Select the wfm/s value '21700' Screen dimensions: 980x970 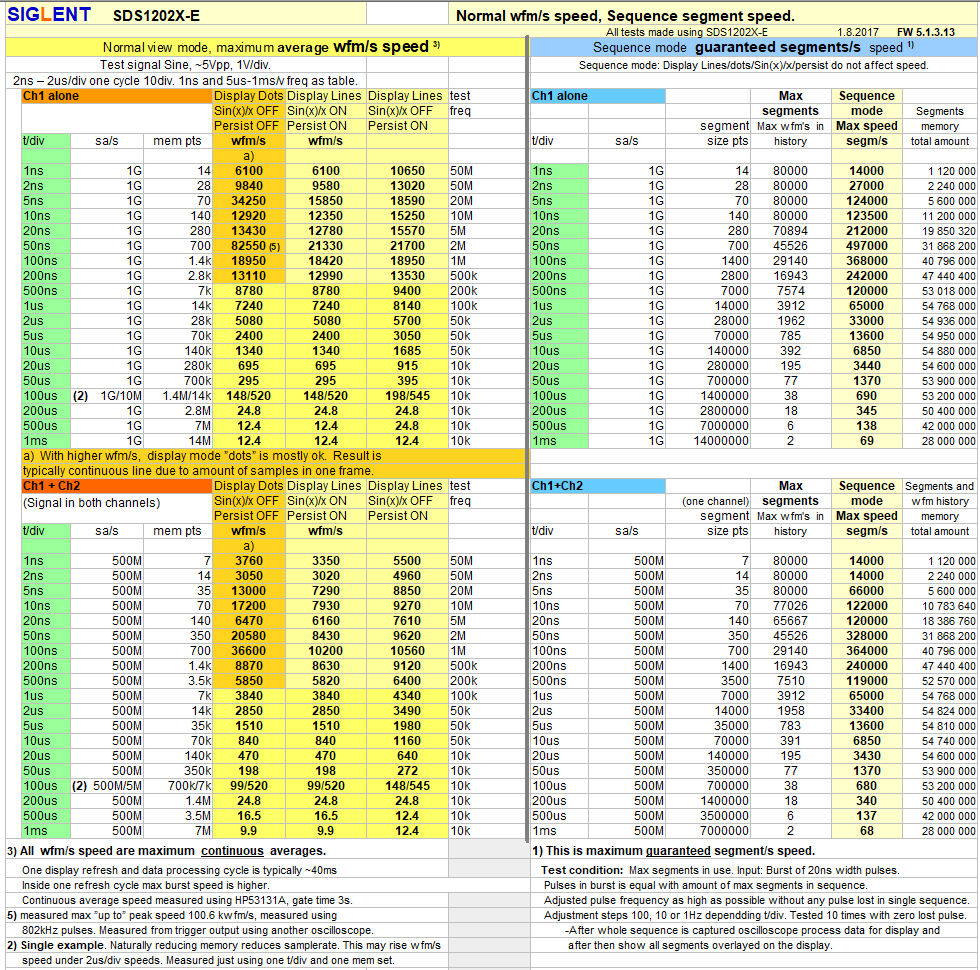pyautogui.click(x=407, y=246)
